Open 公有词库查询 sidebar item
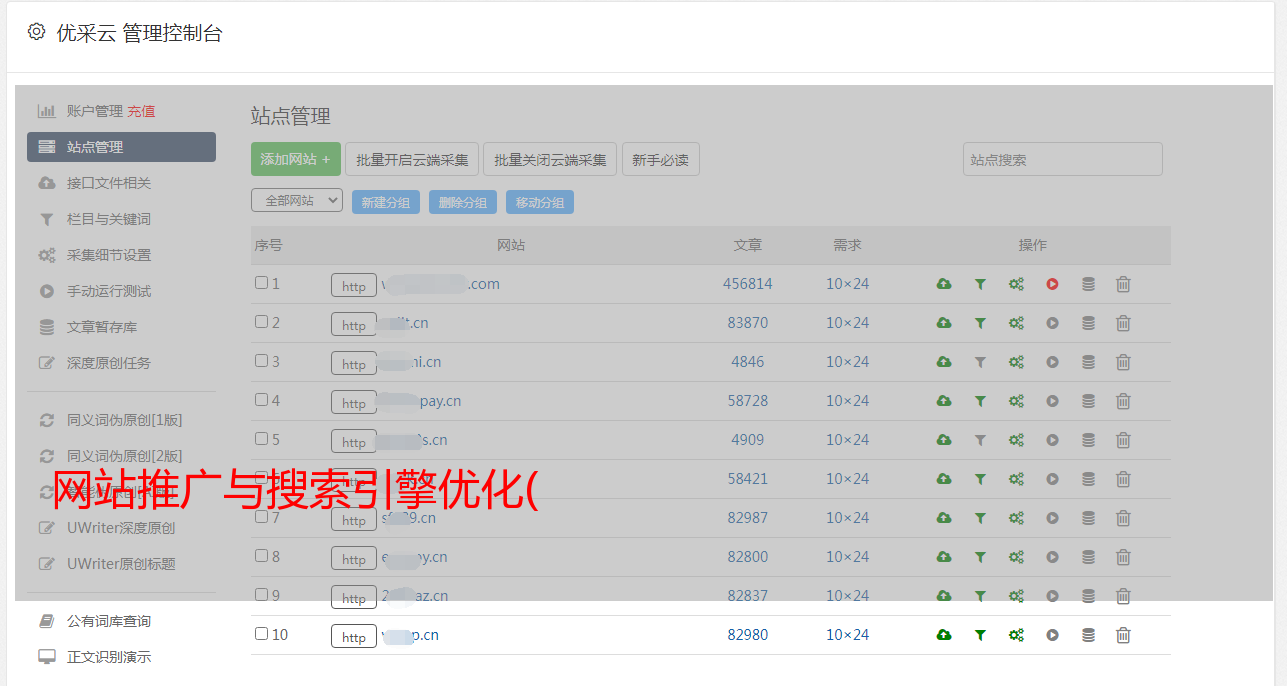 (x=108, y=621)
